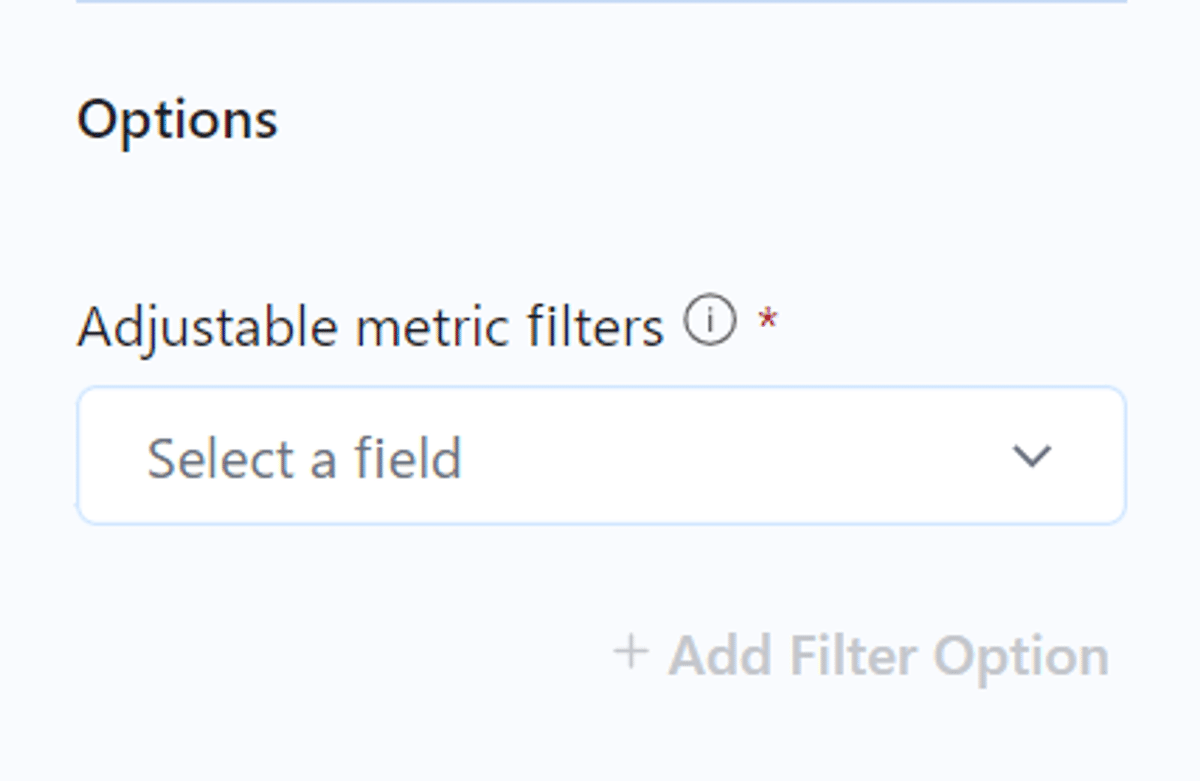This screenshot has width=1200, height=781.
Task: Click the bottom border line of the input above Options
Action: click(x=602, y=1)
